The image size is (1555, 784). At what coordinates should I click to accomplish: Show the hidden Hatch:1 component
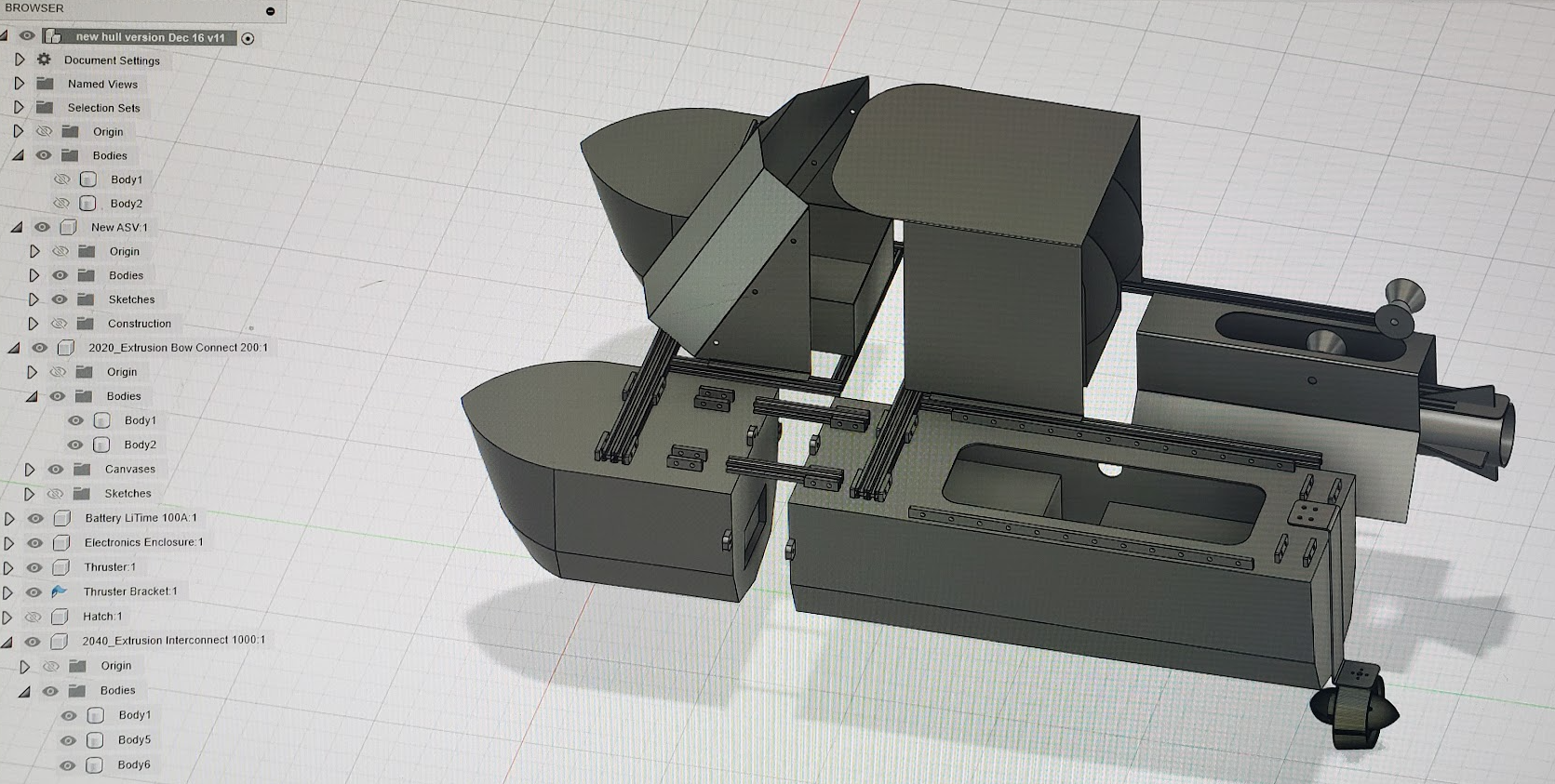point(34,617)
